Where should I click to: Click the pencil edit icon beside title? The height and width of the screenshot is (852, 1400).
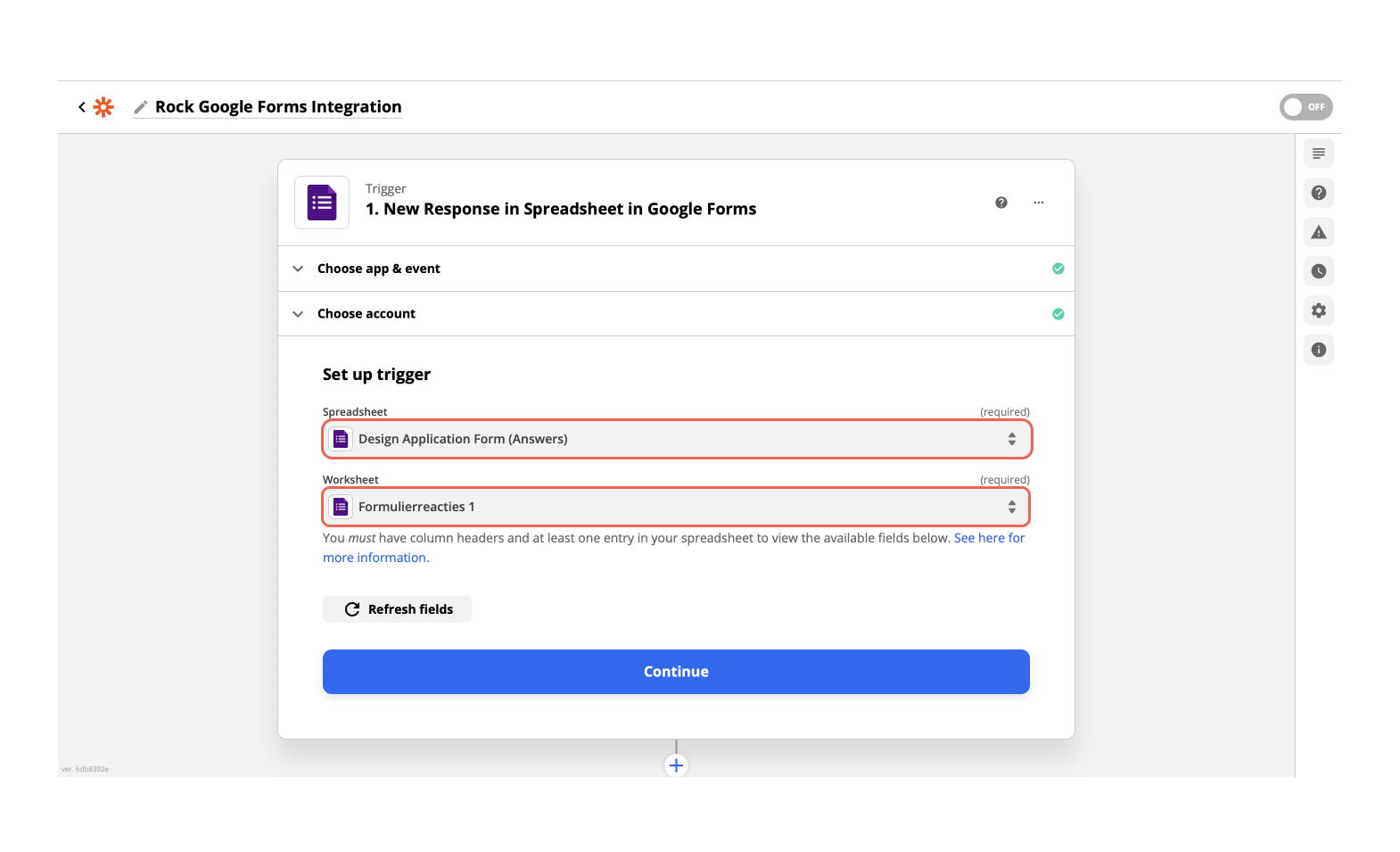pyautogui.click(x=140, y=107)
